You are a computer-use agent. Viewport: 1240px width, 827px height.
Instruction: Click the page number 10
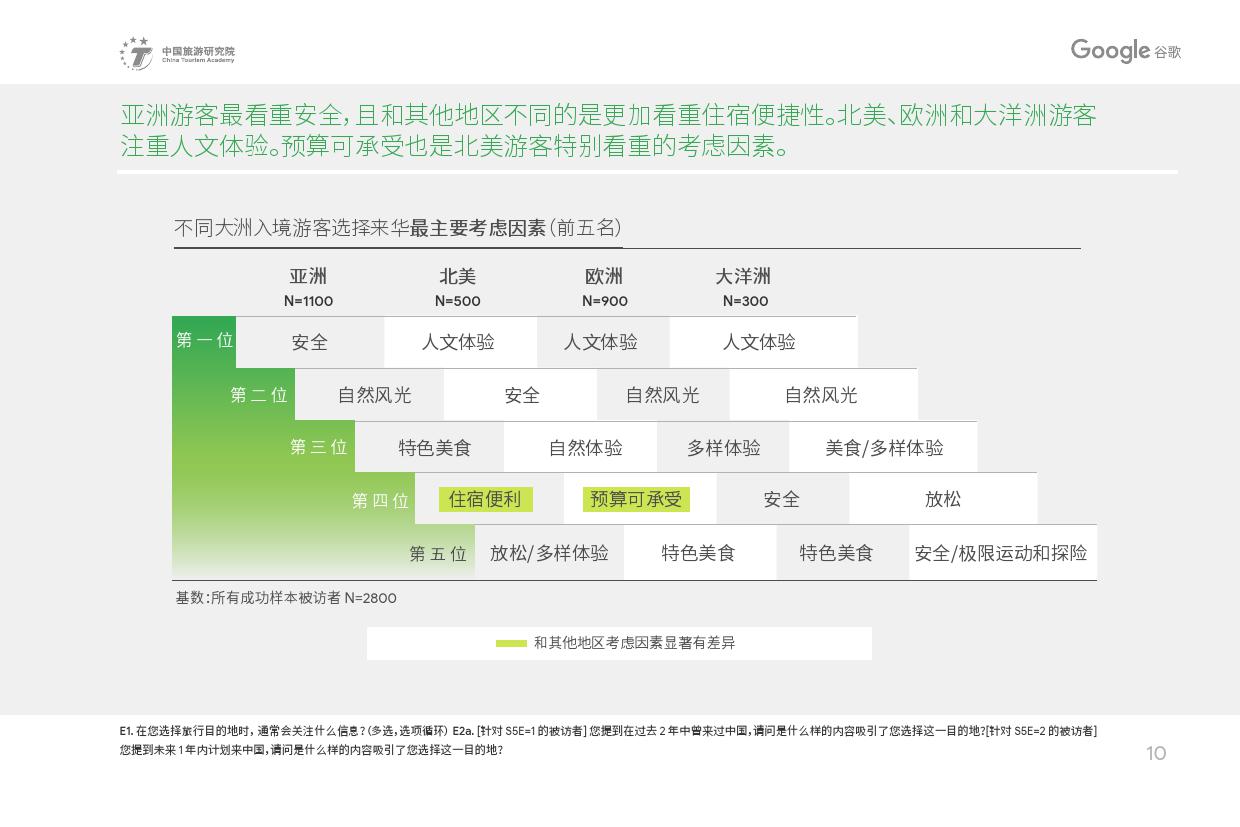click(1157, 754)
